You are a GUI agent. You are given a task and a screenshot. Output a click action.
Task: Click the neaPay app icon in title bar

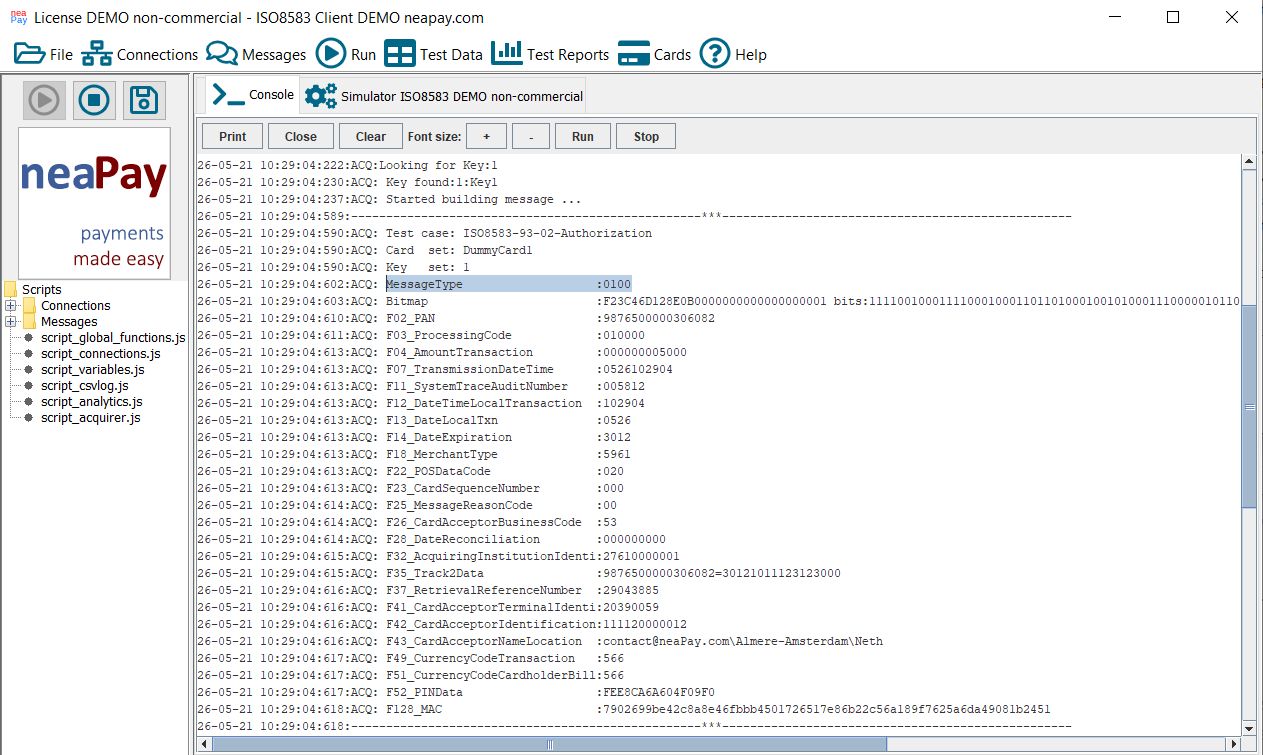pos(18,17)
